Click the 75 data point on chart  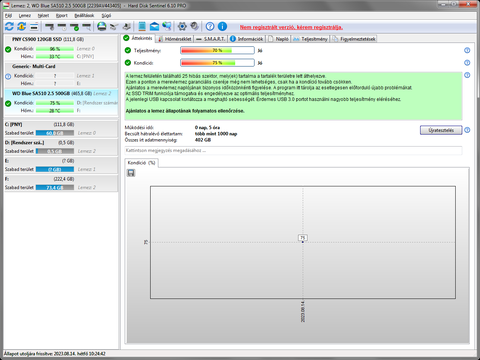[303, 242]
